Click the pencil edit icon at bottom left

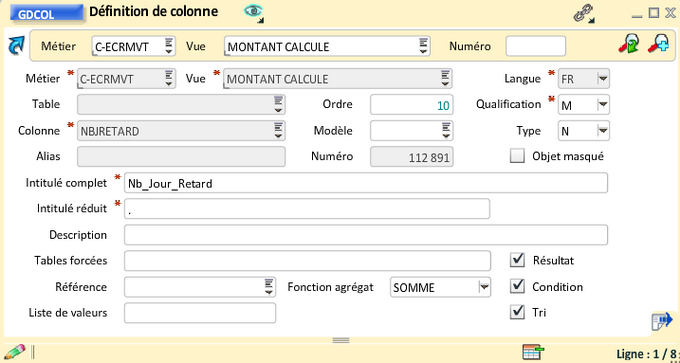tap(13, 351)
